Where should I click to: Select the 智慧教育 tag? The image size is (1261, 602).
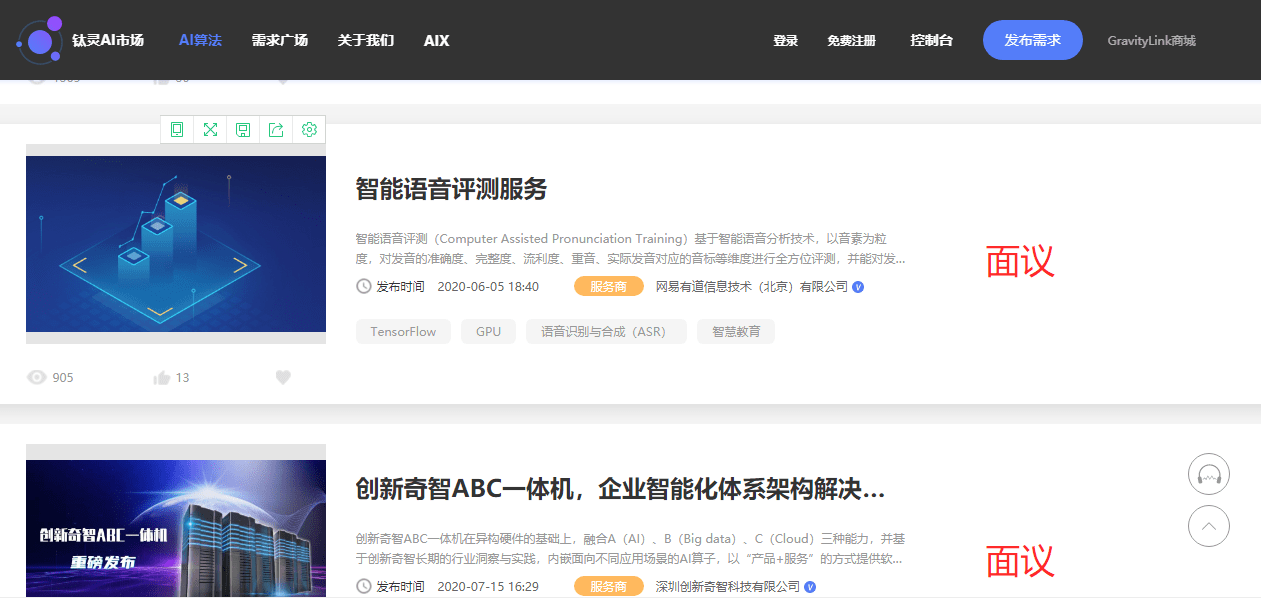pos(736,331)
